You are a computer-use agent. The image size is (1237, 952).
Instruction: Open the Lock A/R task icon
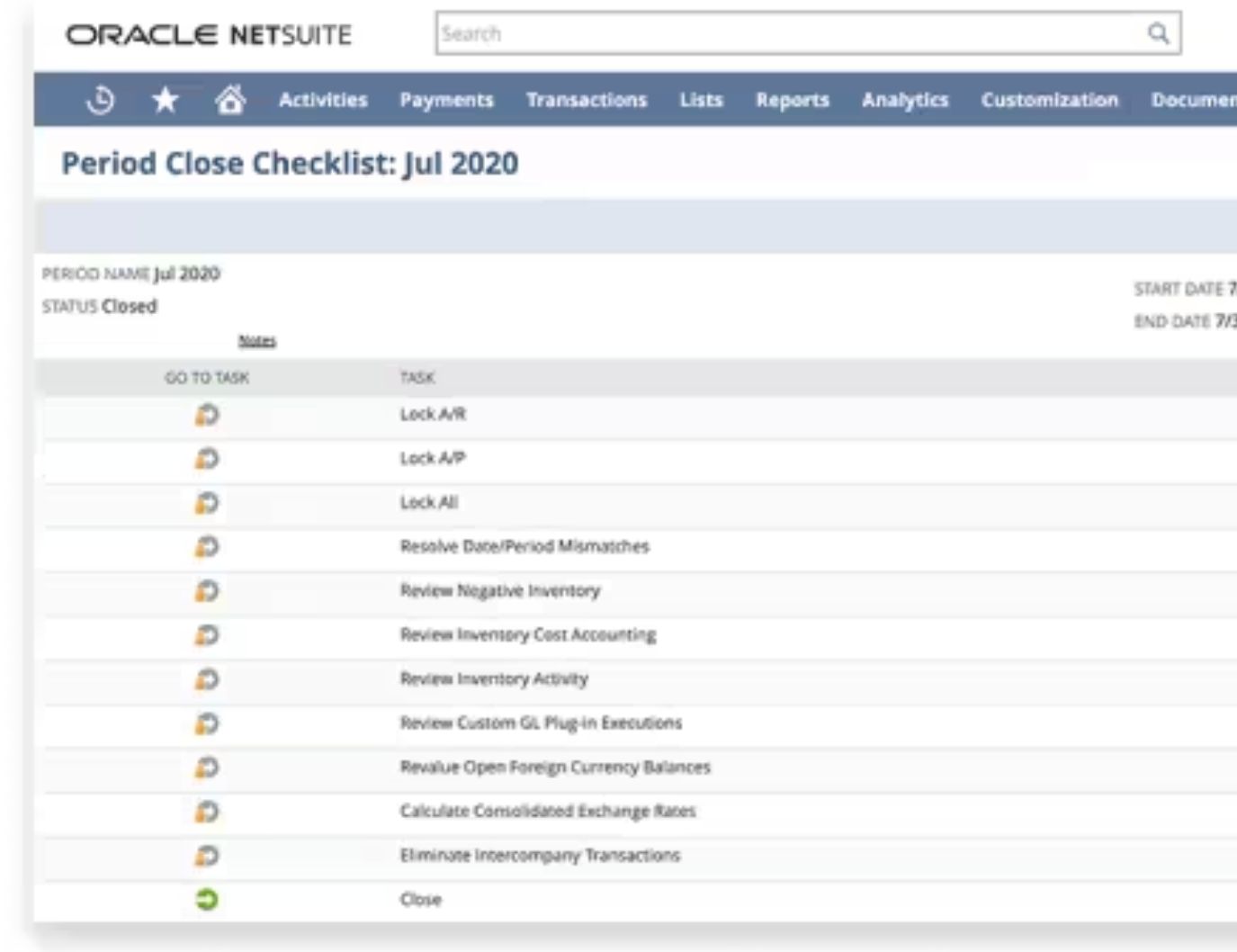(x=207, y=415)
